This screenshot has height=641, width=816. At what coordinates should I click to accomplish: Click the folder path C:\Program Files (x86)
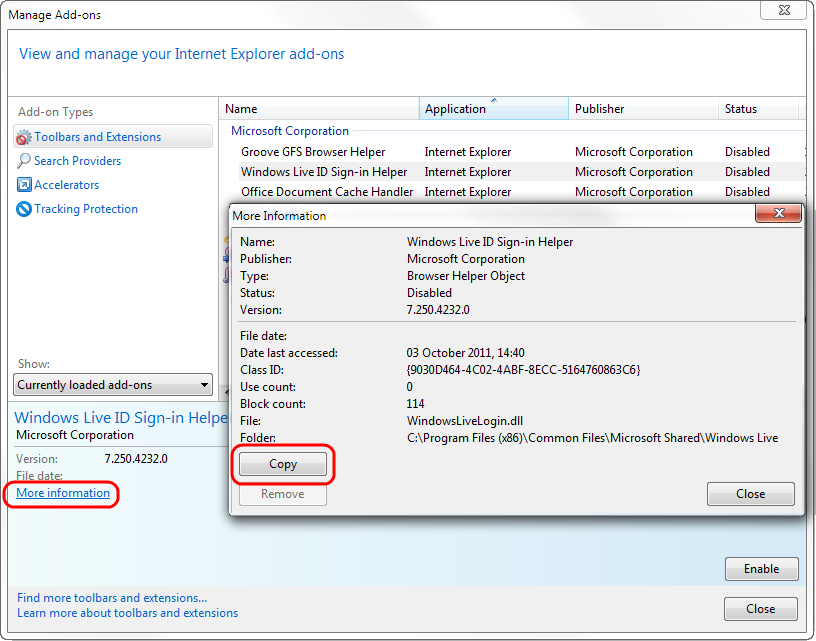coord(592,438)
